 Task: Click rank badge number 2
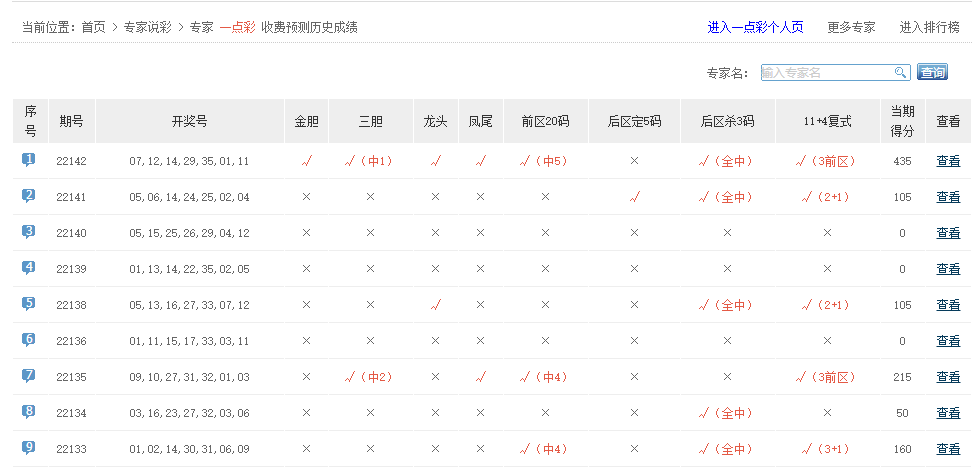[29, 196]
